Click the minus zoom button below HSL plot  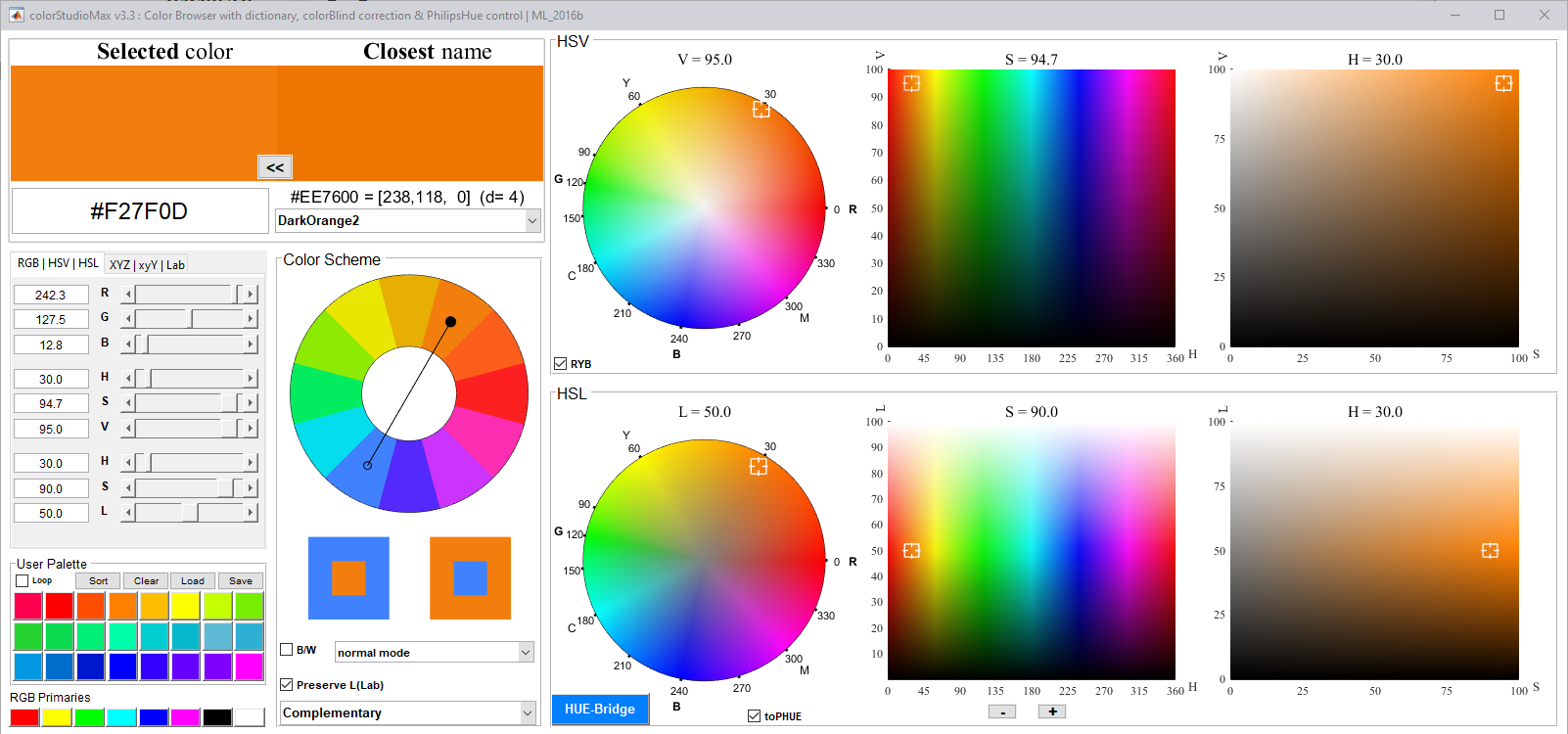(x=1001, y=711)
